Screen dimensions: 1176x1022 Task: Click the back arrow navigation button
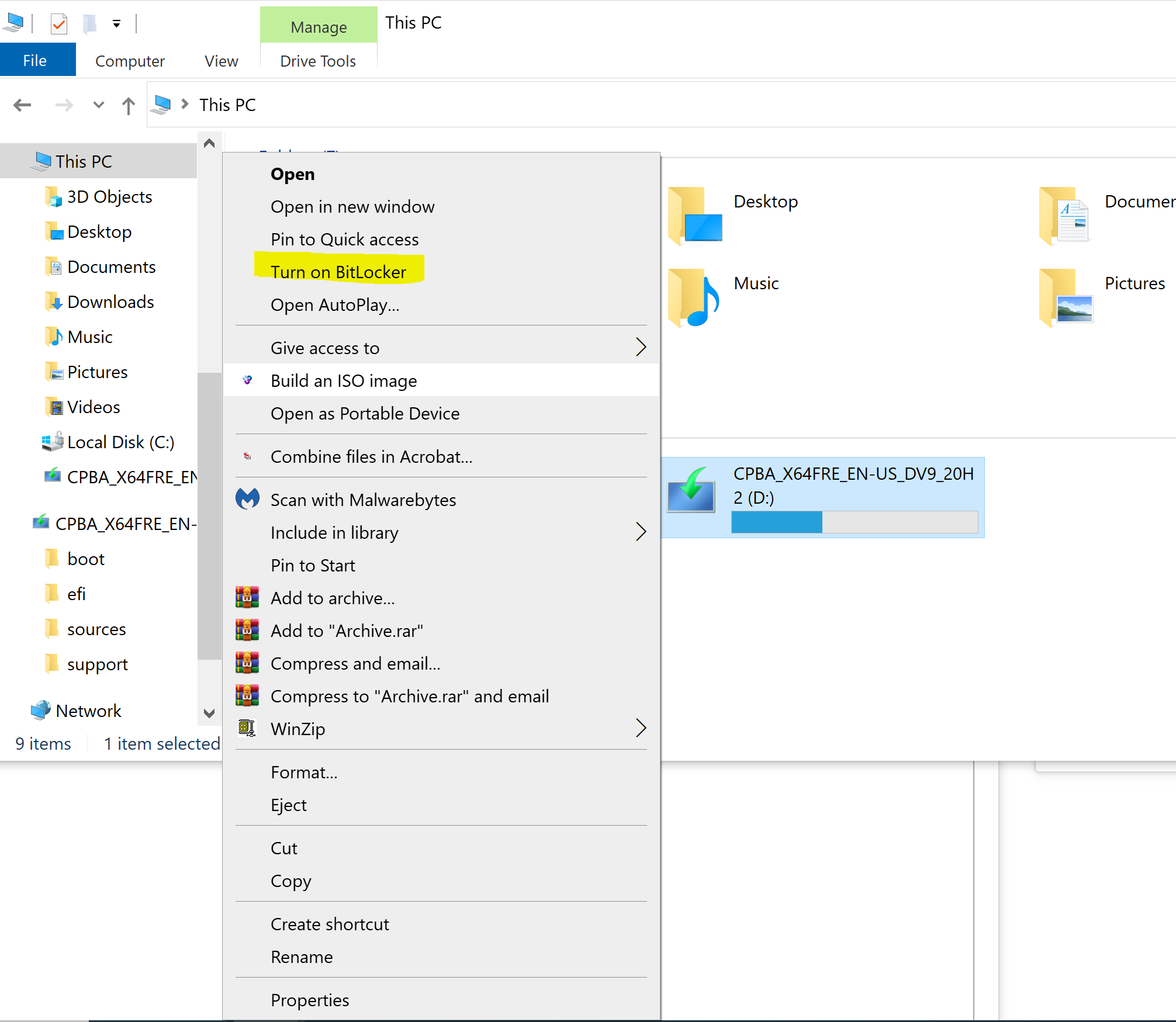pos(22,105)
